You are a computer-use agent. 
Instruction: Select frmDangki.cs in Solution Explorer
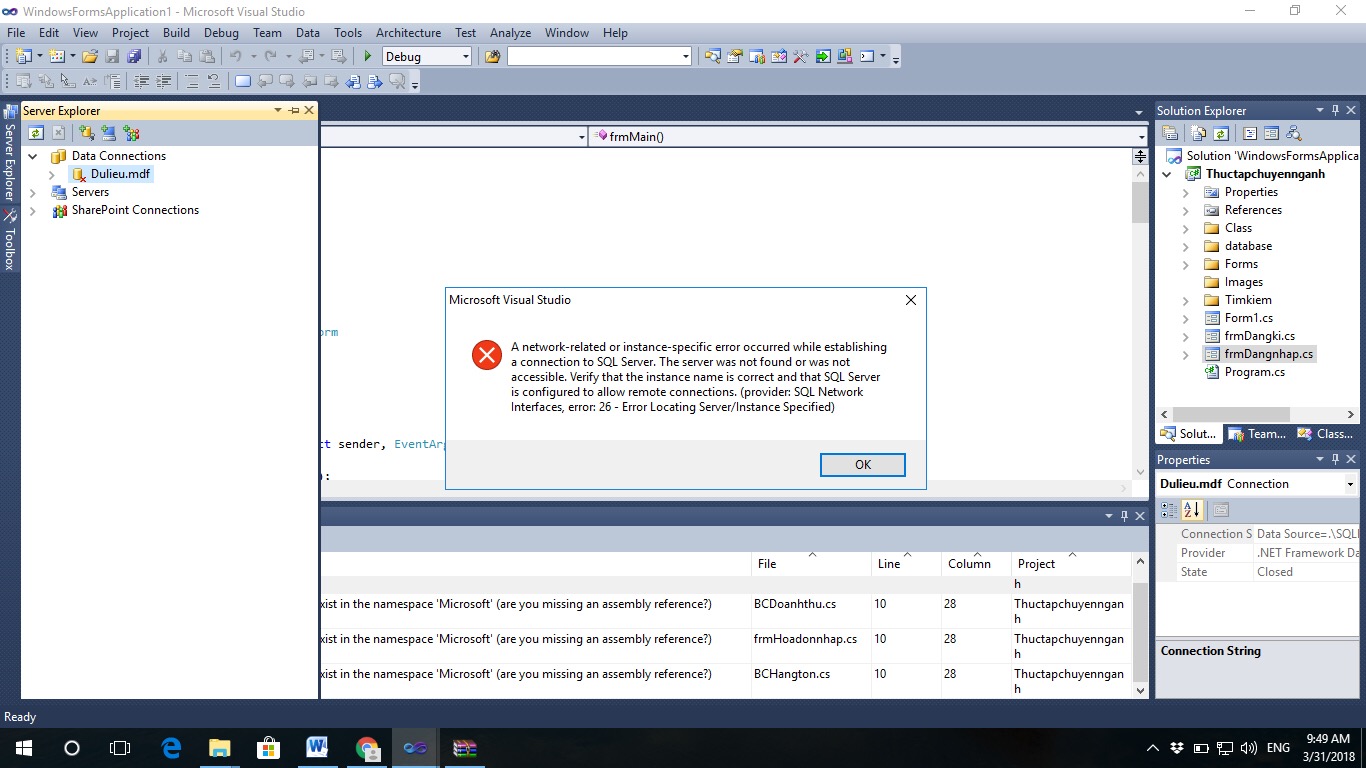[1259, 336]
